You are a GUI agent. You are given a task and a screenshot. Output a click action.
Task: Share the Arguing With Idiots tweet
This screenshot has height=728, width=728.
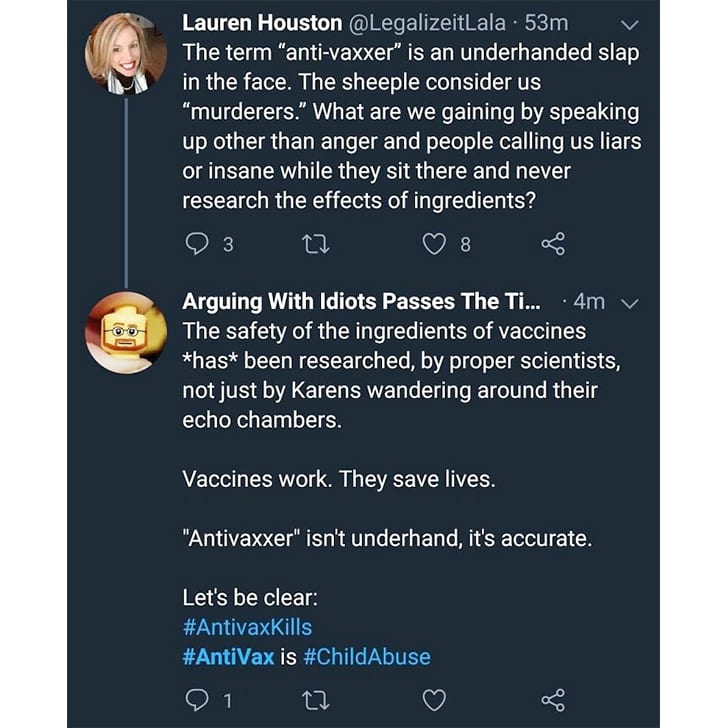point(553,700)
